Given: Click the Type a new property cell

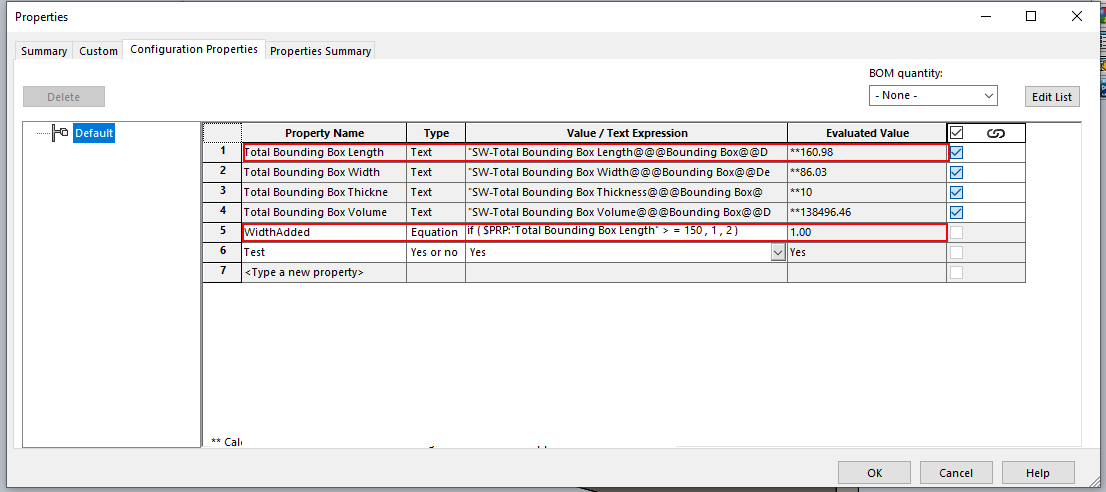Looking at the screenshot, I should pos(323,272).
